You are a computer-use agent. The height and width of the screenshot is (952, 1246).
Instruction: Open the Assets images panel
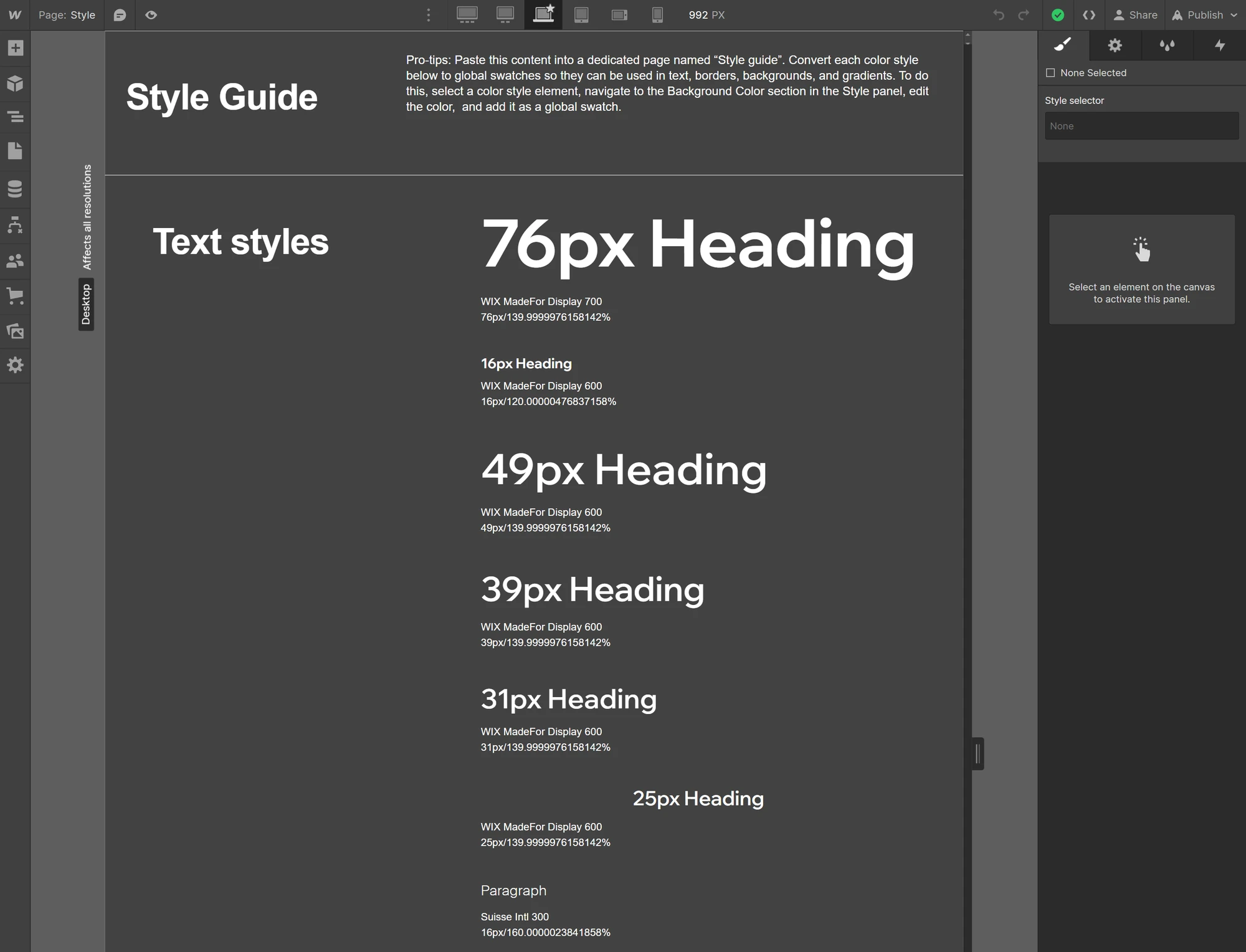click(15, 331)
